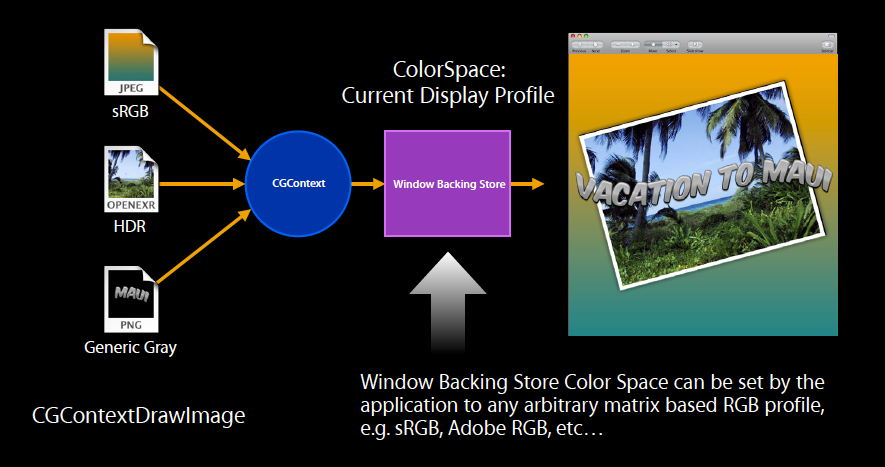Toggle the Sidebar button
Screen dimensions: 885x467
coord(827,44)
